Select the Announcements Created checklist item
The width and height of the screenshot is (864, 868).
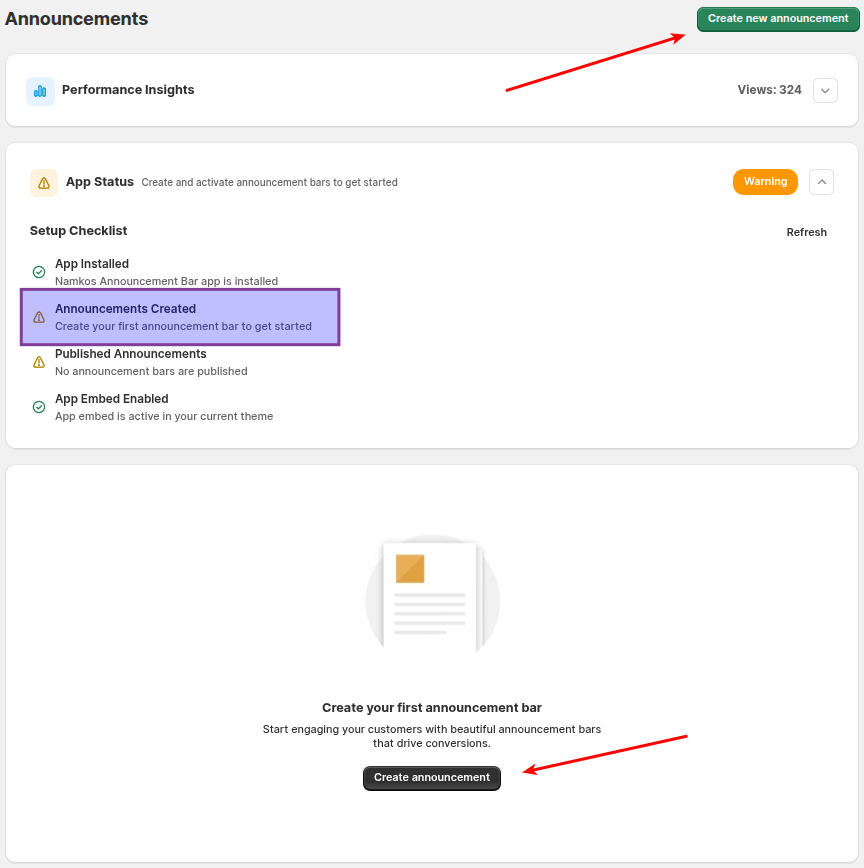(180, 317)
